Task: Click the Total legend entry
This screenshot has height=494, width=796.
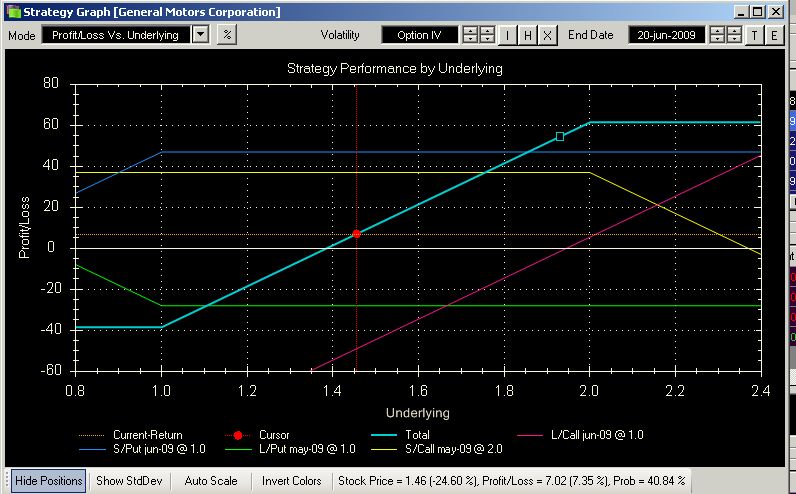Action: [x=401, y=435]
